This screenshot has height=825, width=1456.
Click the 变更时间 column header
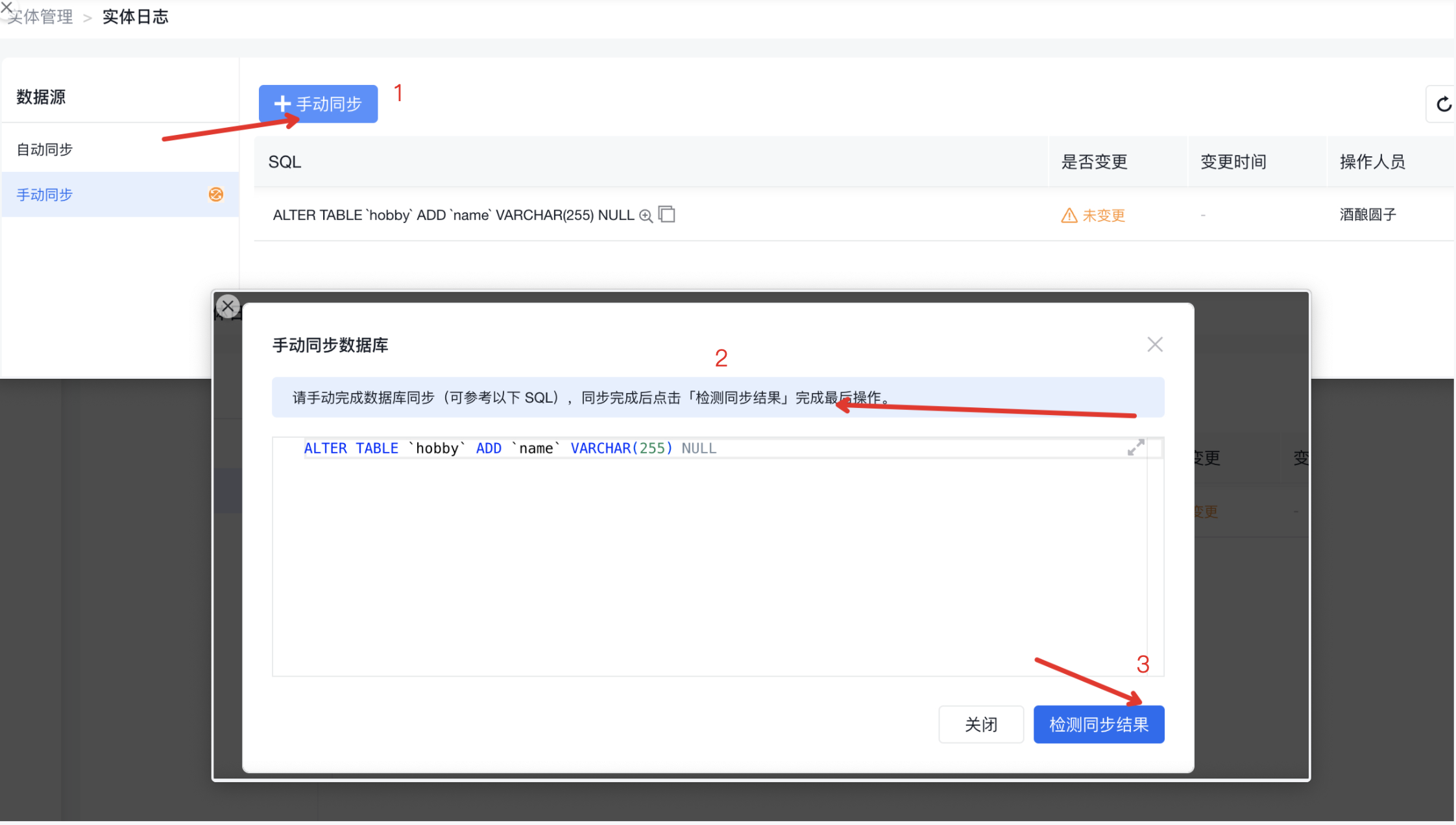tap(1233, 162)
